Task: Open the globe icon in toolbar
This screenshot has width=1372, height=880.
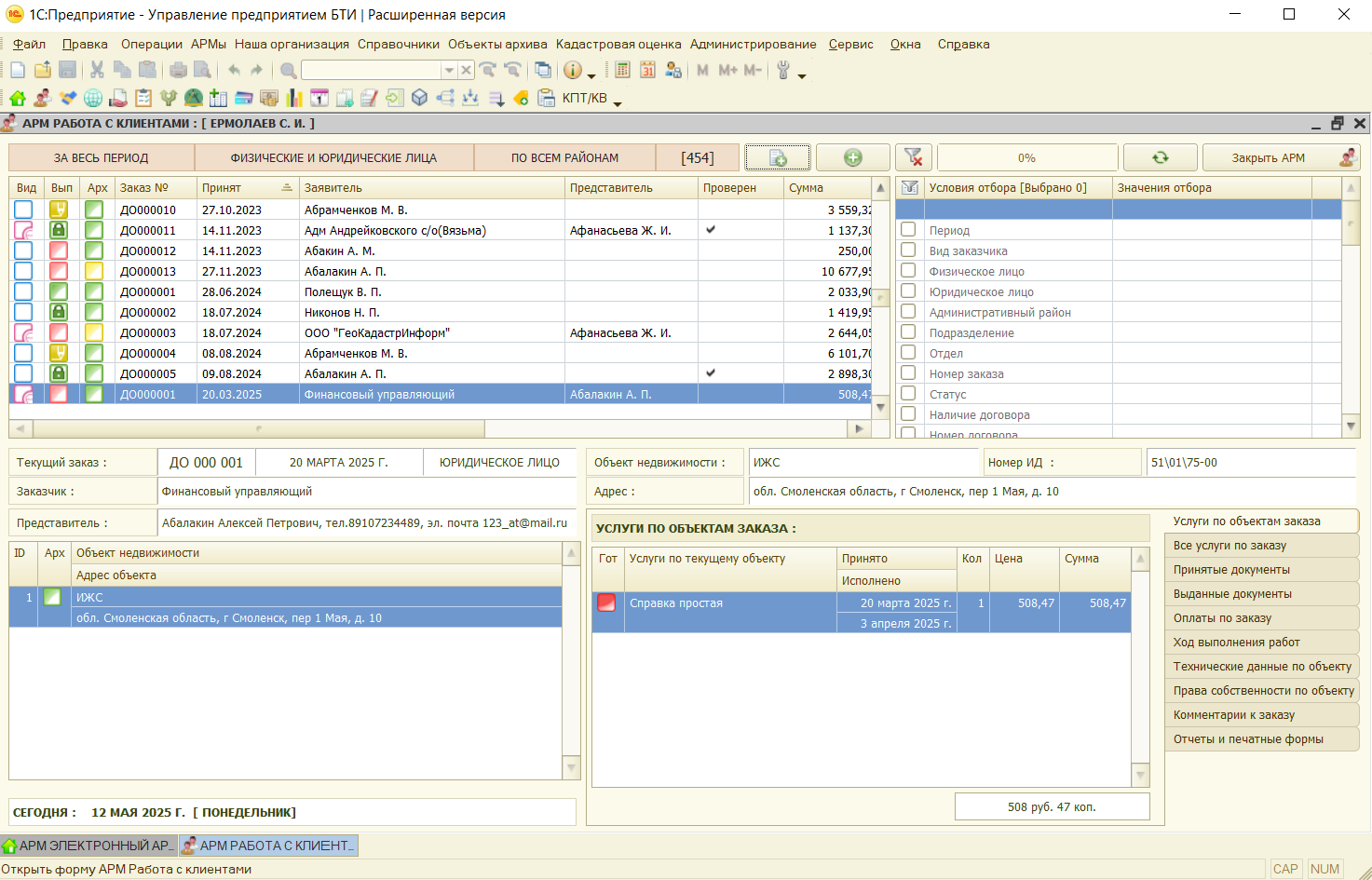Action: click(92, 98)
